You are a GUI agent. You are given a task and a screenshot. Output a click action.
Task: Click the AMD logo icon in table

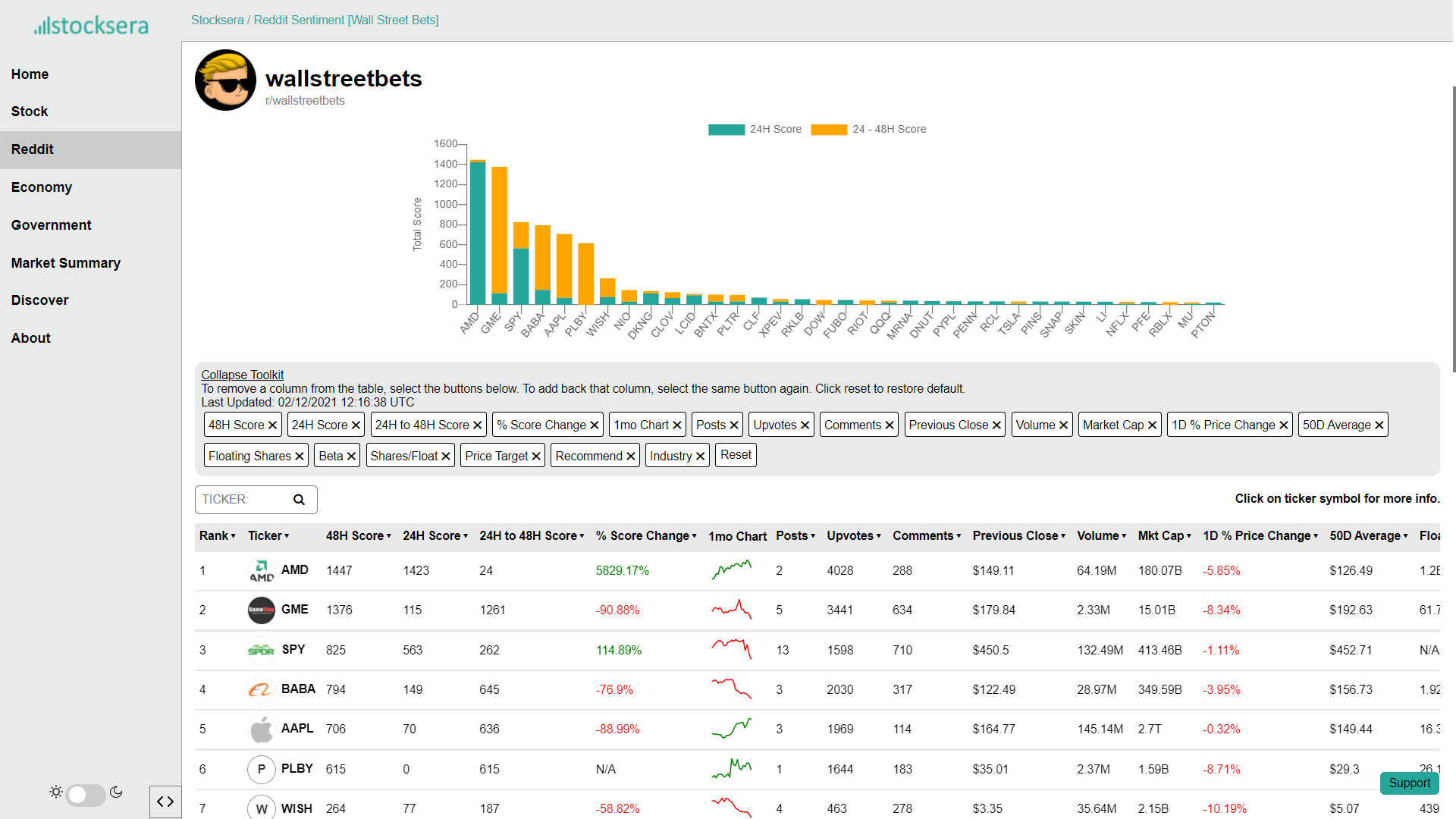261,570
